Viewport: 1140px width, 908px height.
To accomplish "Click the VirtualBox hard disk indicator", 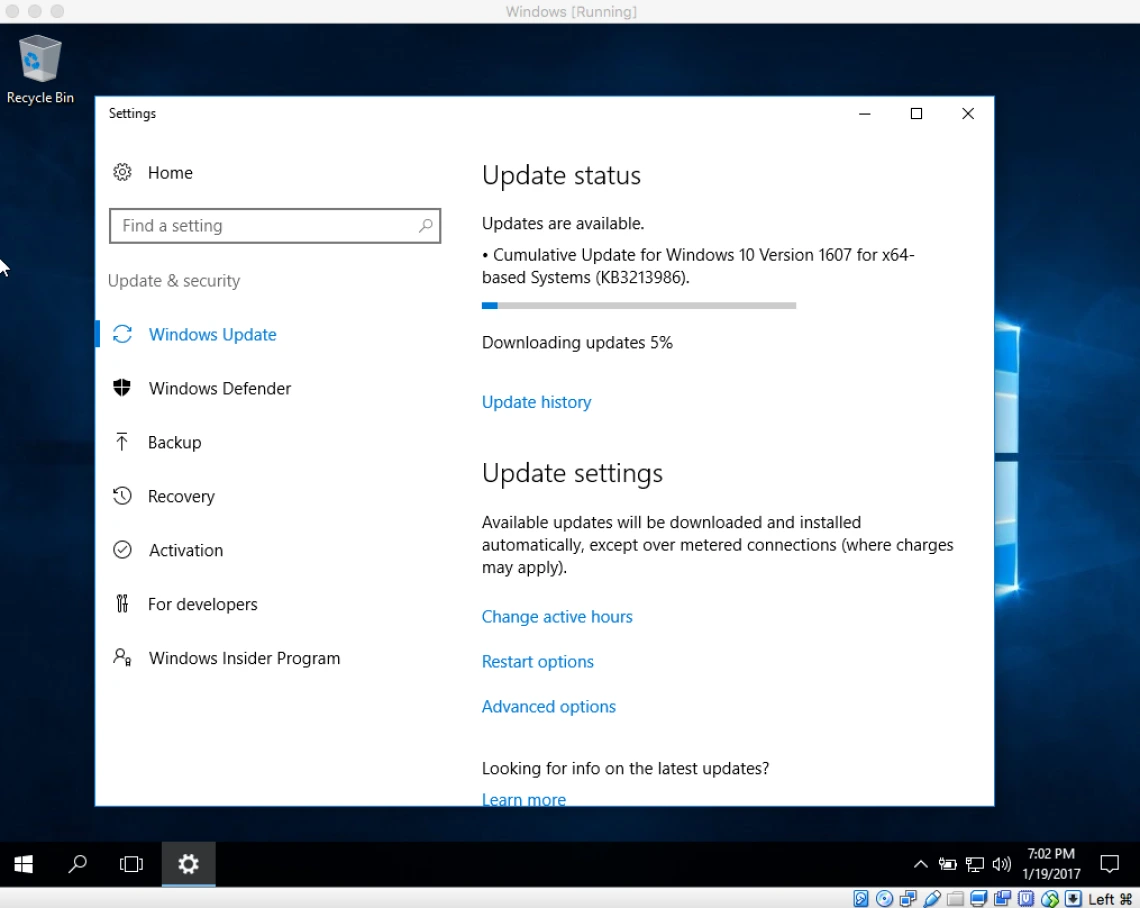I will point(860,899).
